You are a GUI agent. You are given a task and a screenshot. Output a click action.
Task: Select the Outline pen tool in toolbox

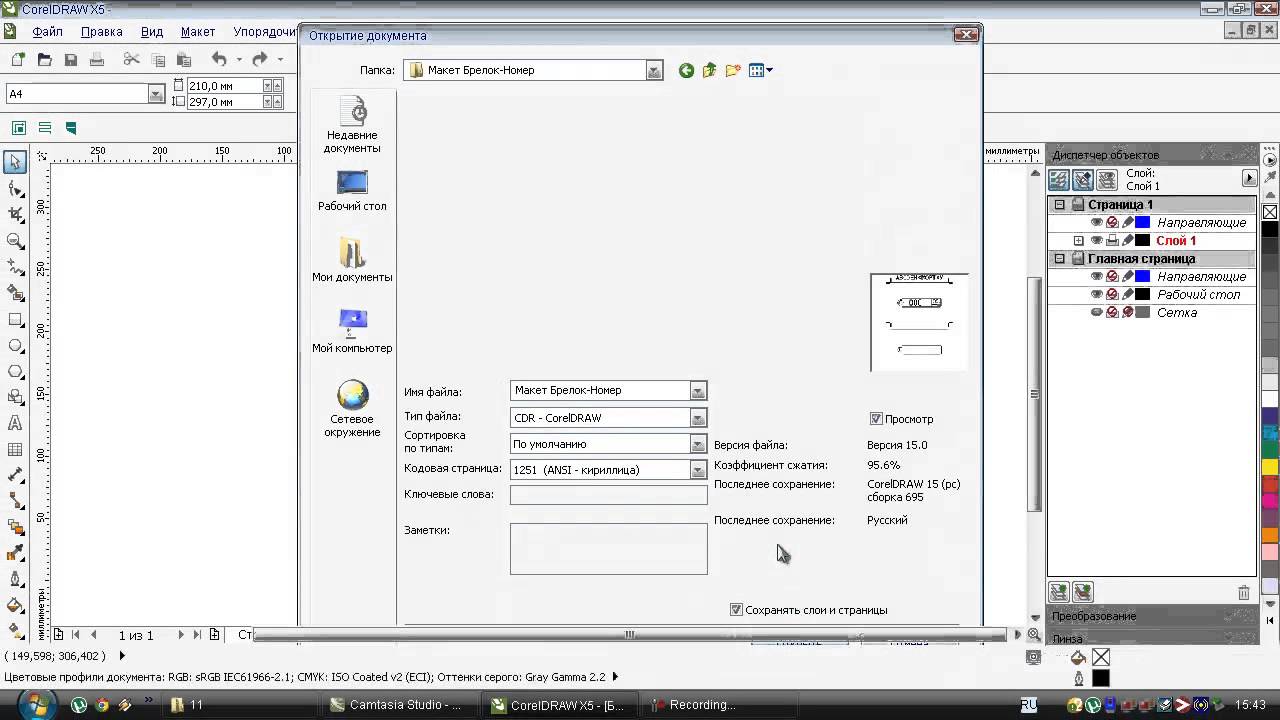[x=15, y=579]
